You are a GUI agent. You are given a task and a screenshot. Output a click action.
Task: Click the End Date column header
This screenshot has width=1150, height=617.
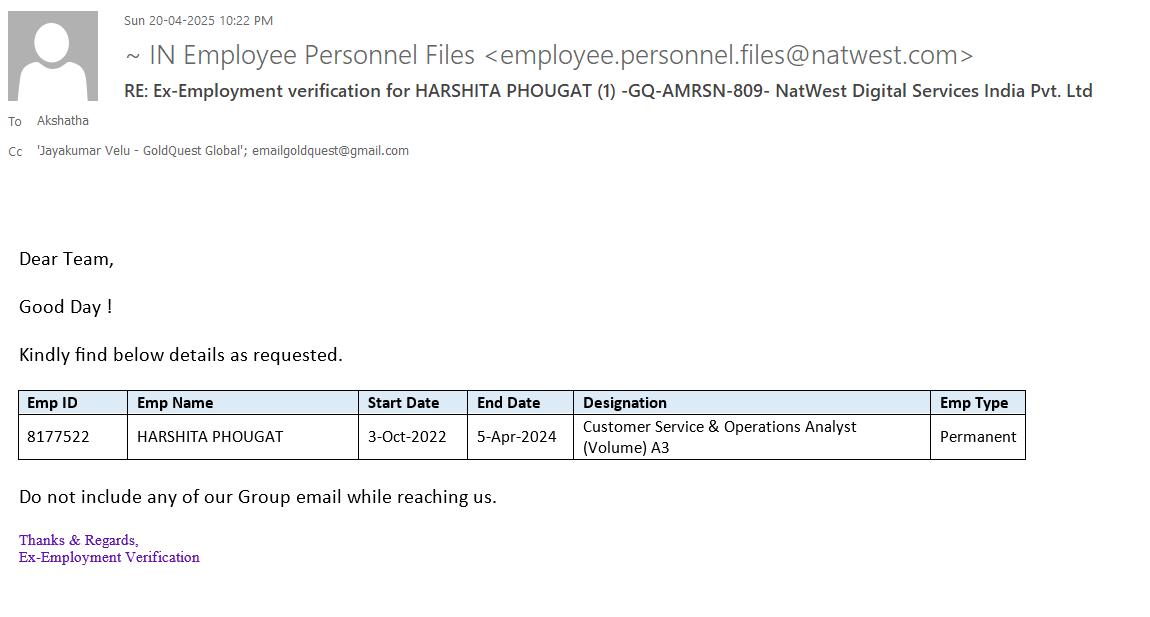(x=508, y=403)
